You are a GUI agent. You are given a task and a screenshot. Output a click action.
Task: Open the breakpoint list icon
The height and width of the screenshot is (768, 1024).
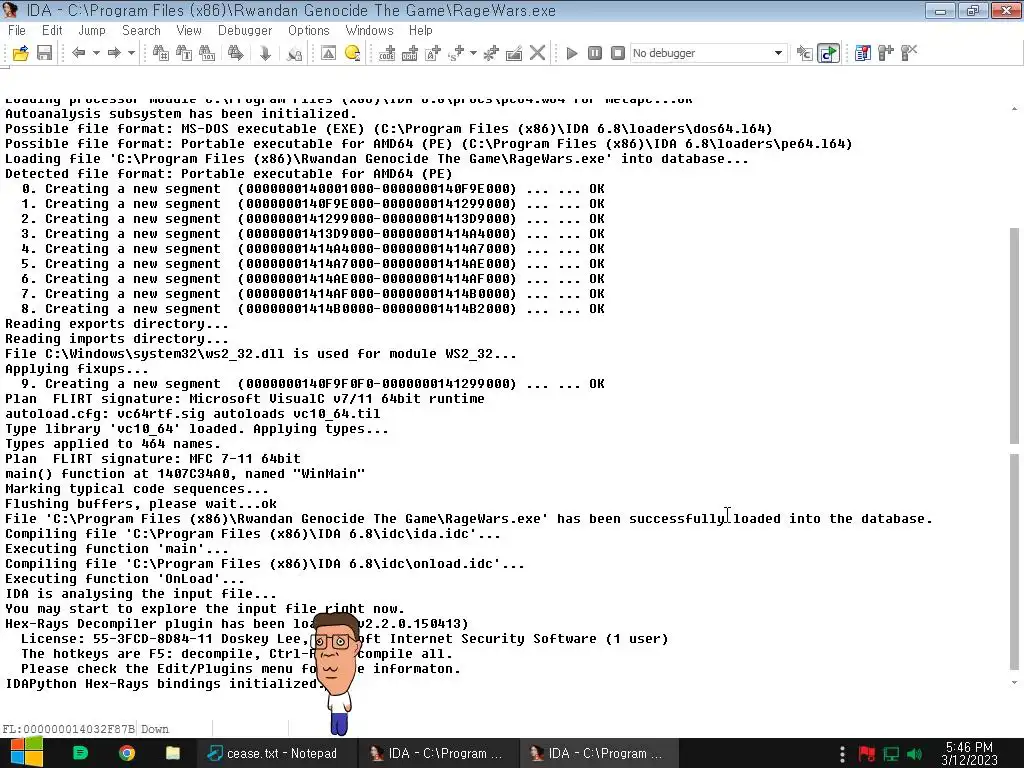tap(863, 53)
